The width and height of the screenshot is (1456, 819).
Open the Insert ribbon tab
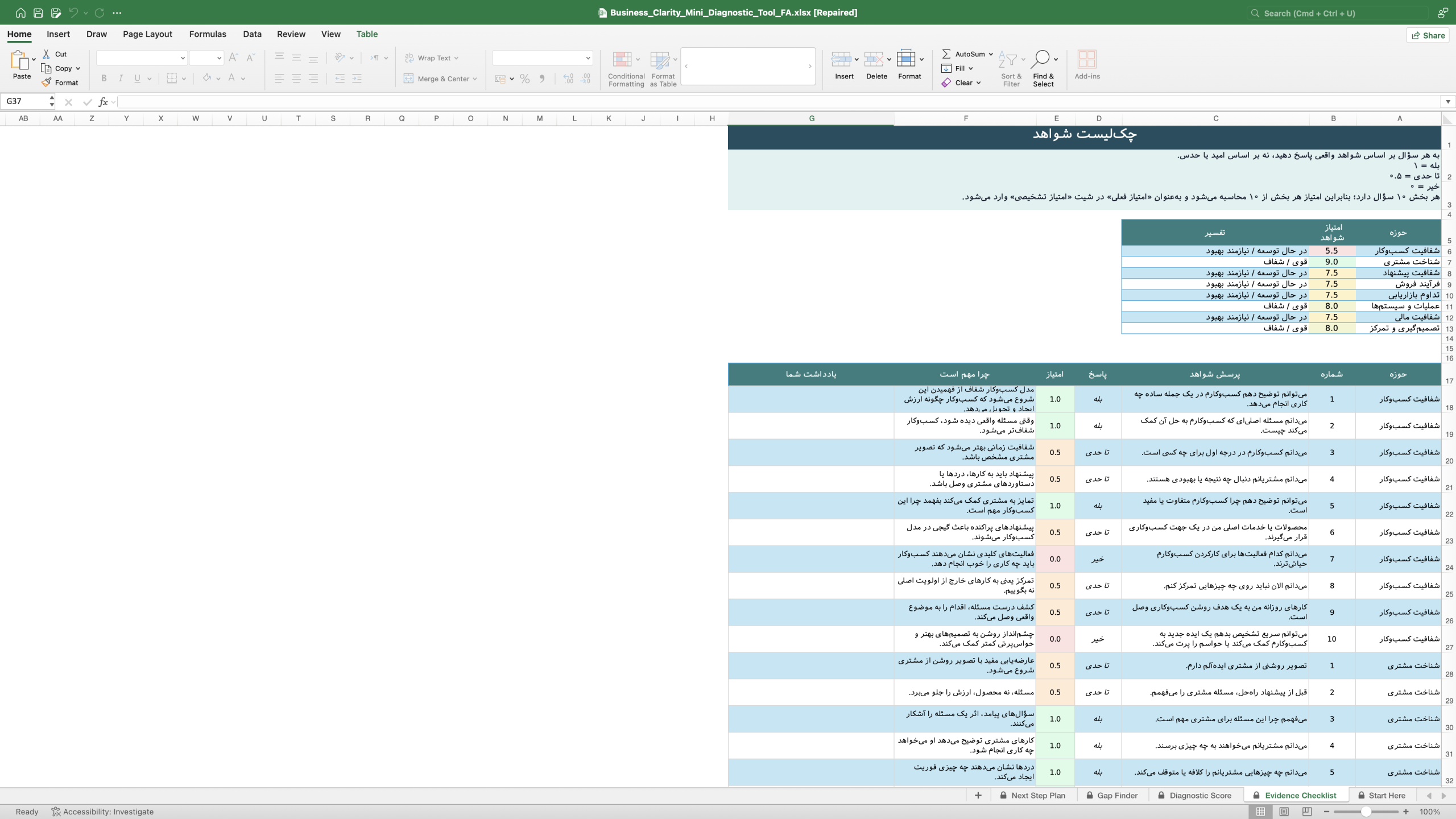click(x=58, y=34)
